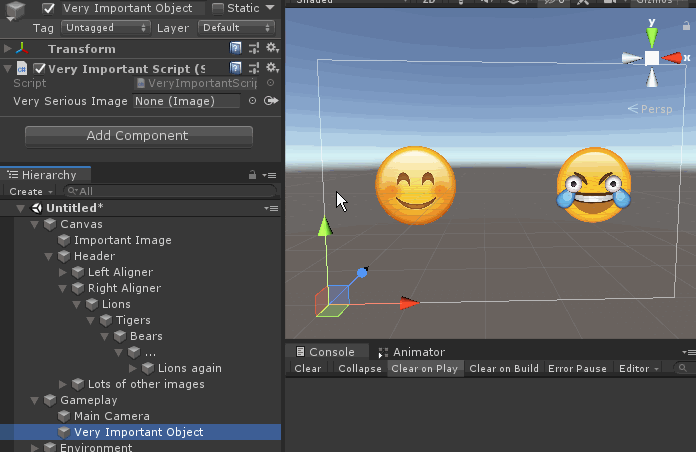Select Important Image in the Hierarchy

click(123, 240)
